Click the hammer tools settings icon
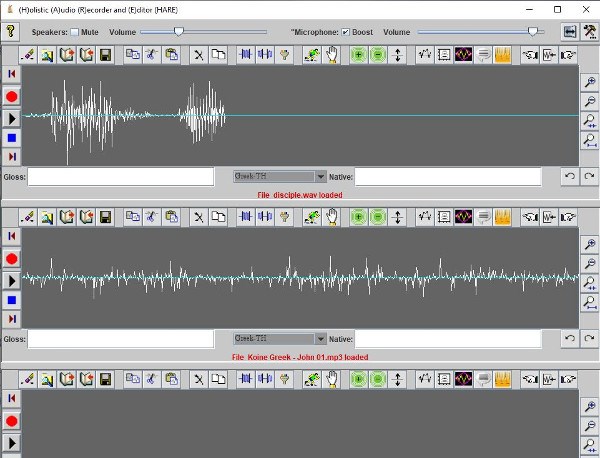 [590, 32]
